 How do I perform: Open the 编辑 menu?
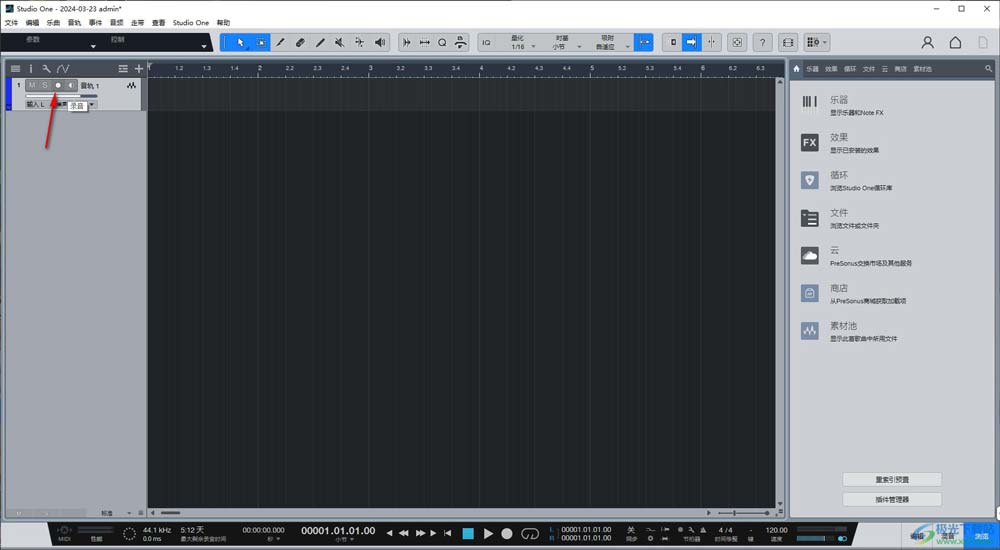(33, 22)
